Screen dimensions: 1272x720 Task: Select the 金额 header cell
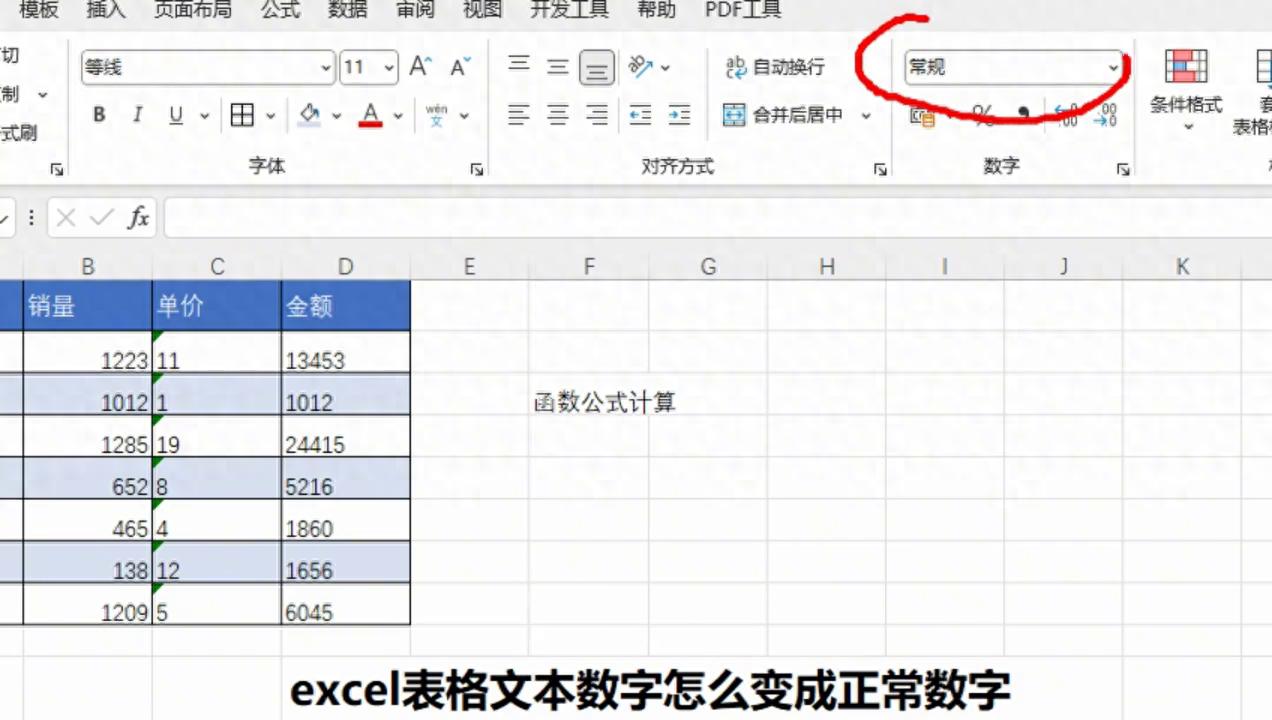pos(346,306)
